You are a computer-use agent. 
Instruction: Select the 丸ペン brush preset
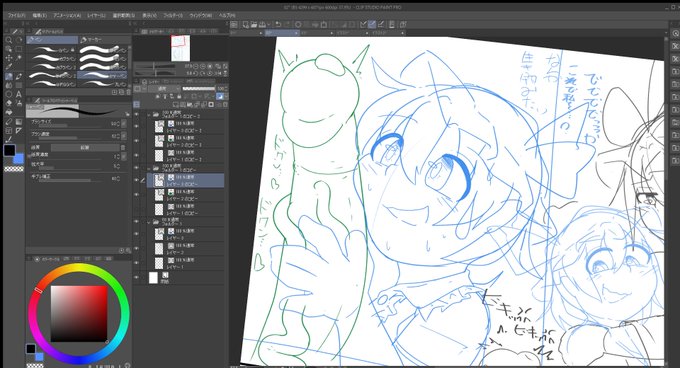(x=103, y=84)
